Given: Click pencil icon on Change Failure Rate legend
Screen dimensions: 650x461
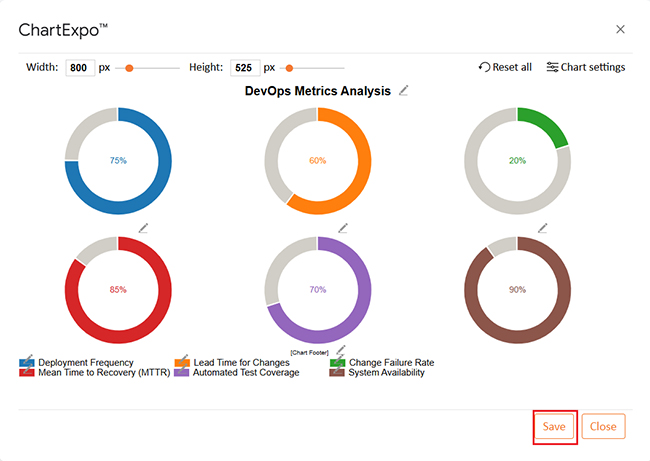Looking at the screenshot, I should click(x=339, y=357).
